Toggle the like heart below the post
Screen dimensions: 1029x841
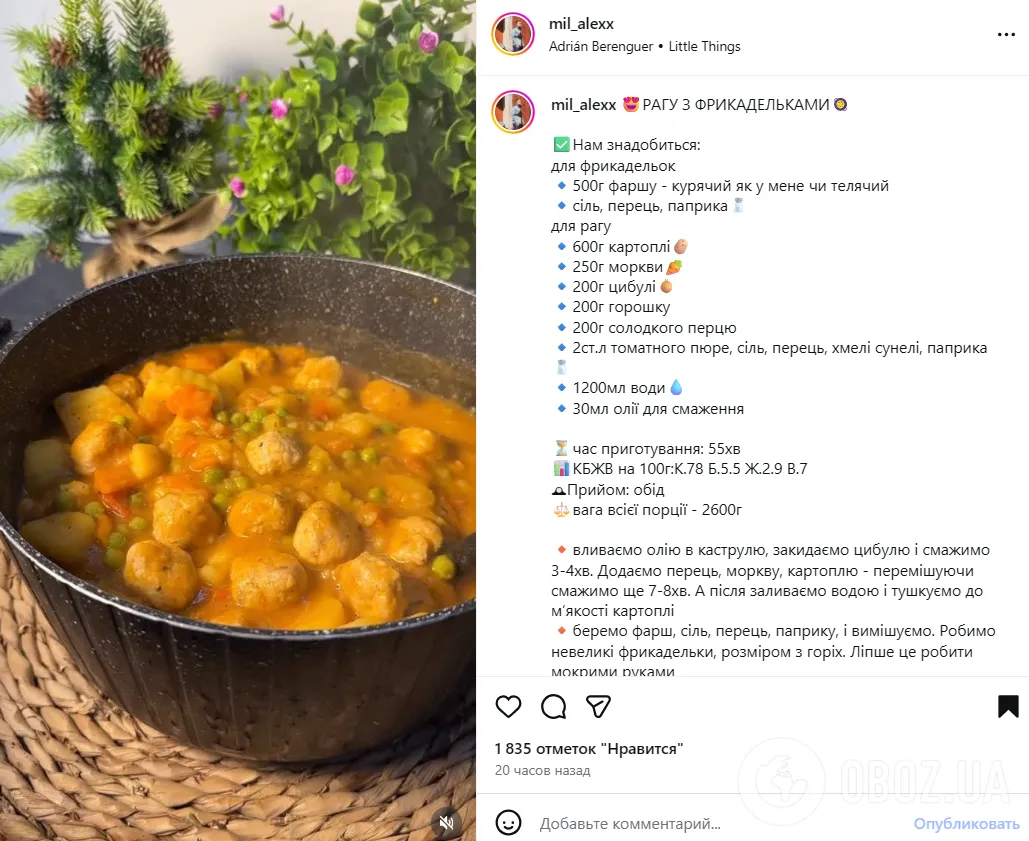click(508, 707)
